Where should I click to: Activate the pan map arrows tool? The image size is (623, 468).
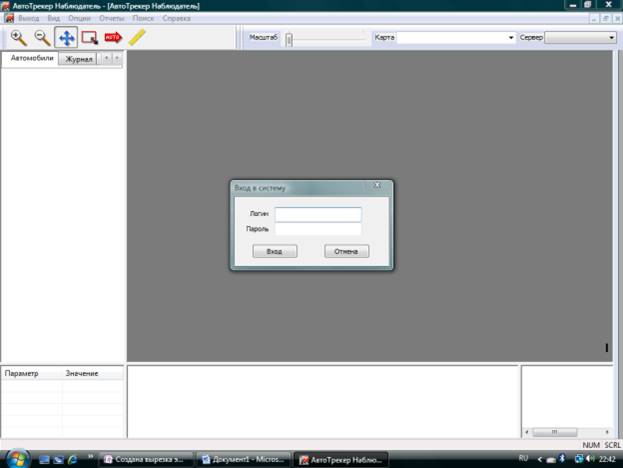(66, 38)
